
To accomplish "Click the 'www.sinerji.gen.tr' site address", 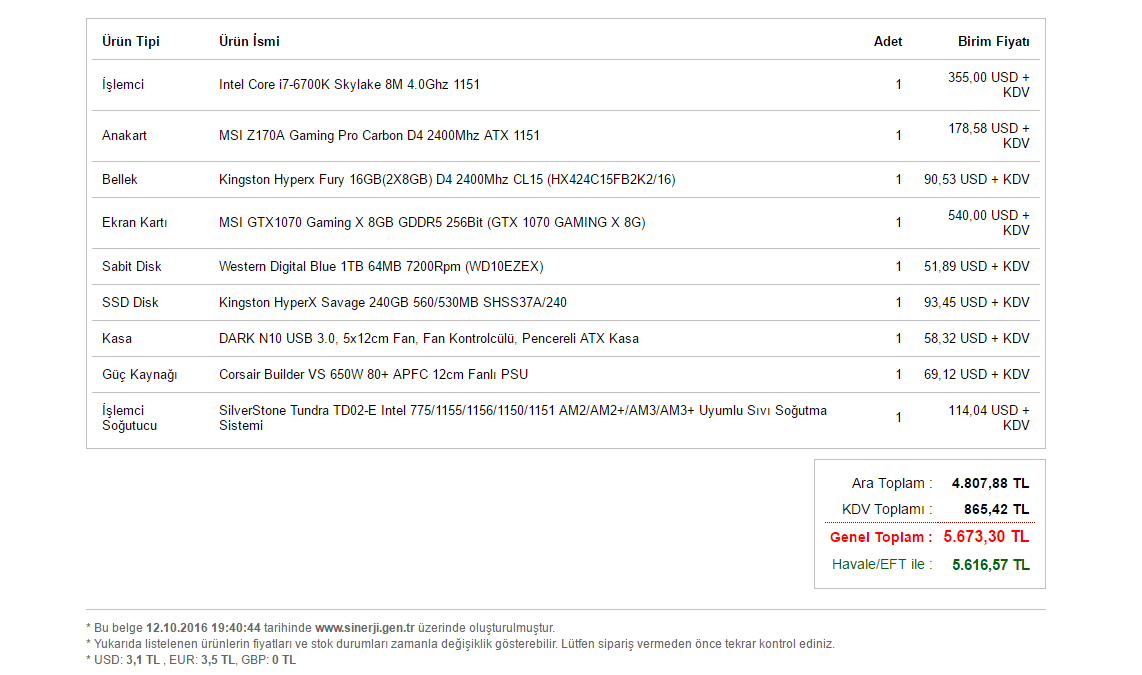I will [x=364, y=628].
